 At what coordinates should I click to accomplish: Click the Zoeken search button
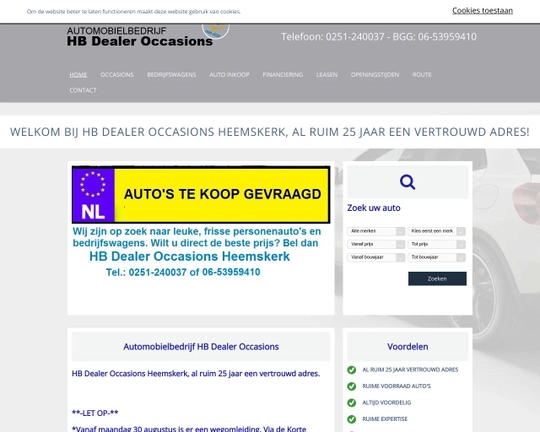tap(437, 279)
